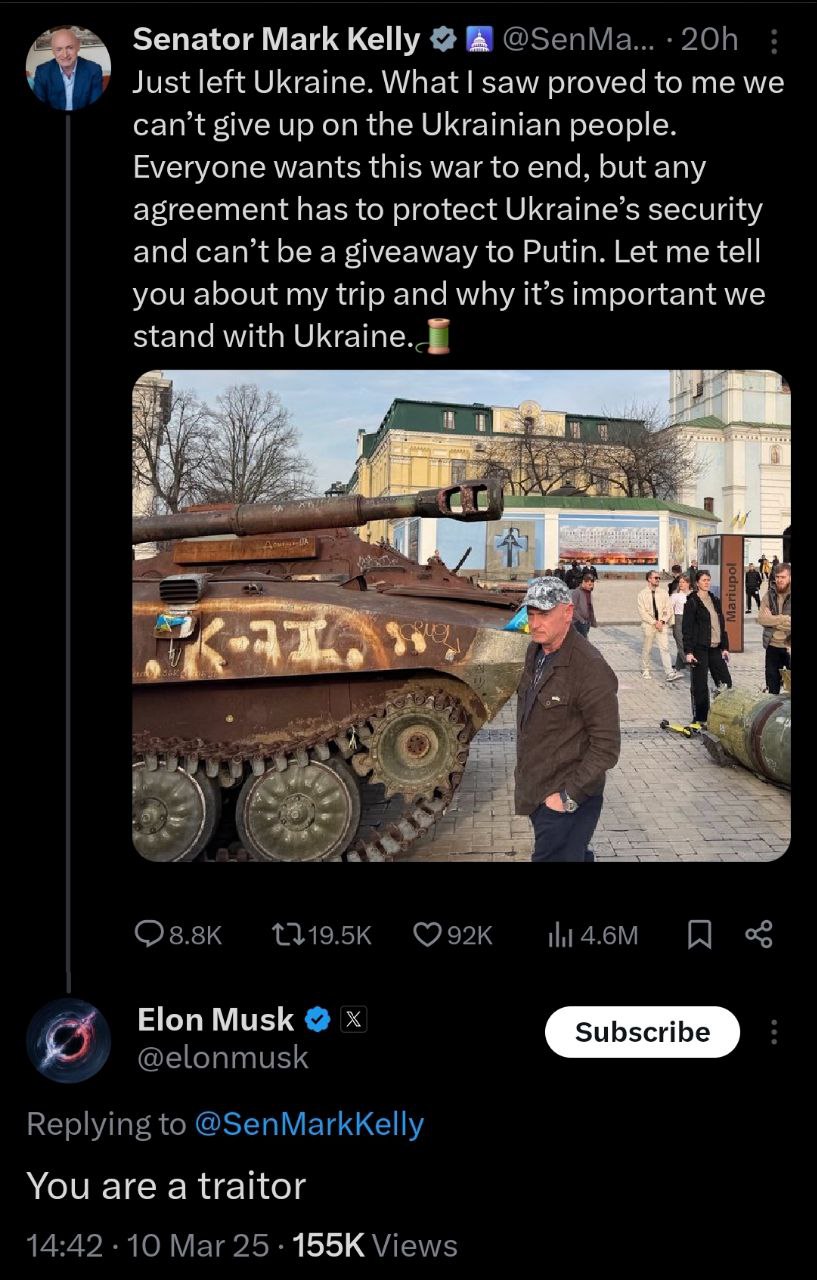Open more options on Kelly's post
The image size is (817, 1280).
pos(772,40)
